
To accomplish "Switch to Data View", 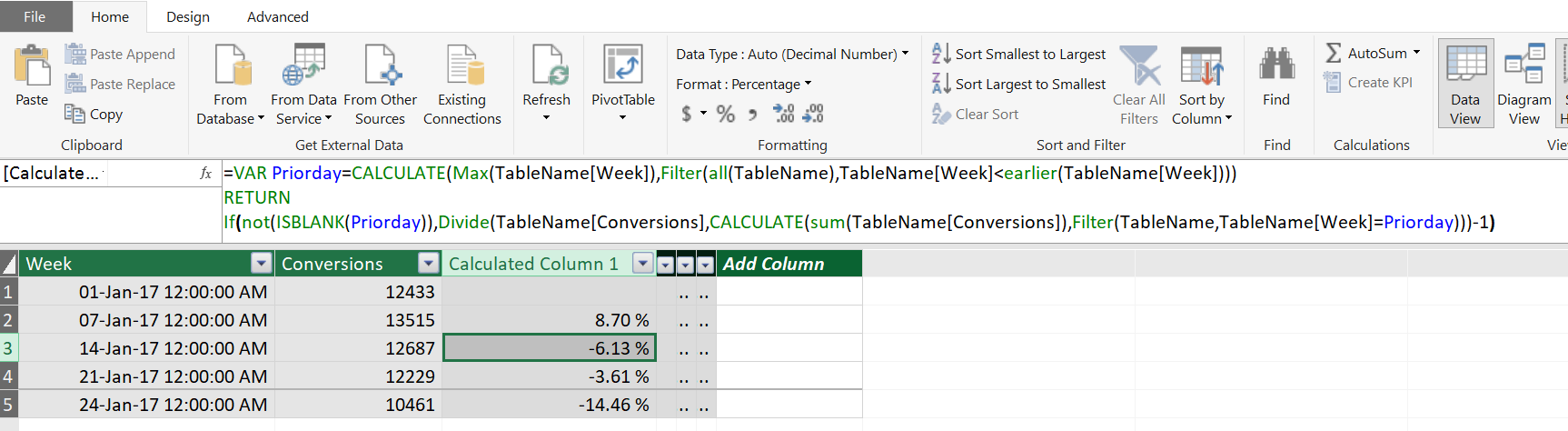I will 1465,84.
